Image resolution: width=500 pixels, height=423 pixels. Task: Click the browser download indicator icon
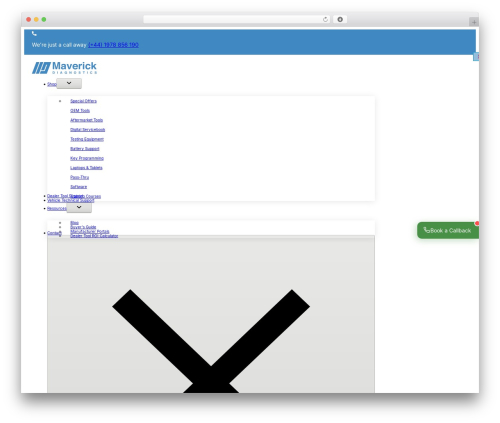click(x=340, y=19)
